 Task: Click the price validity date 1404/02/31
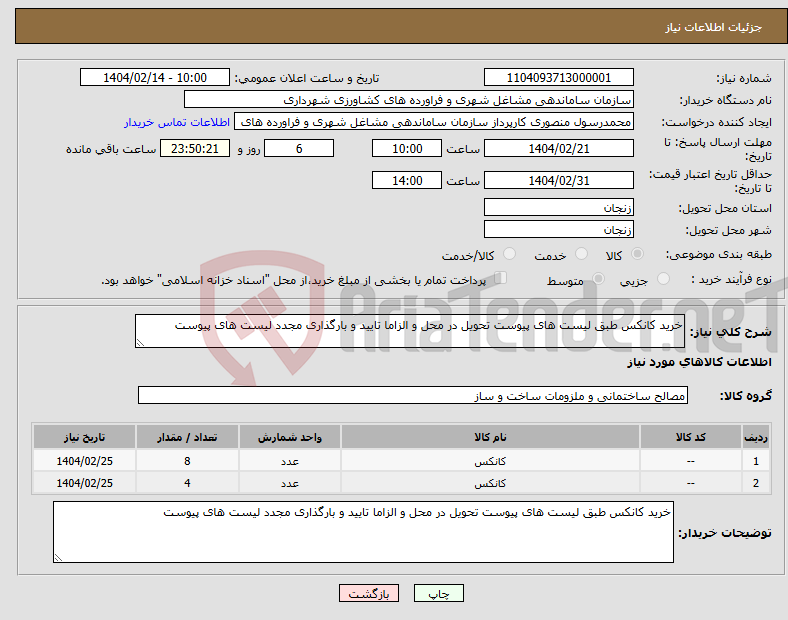(558, 180)
